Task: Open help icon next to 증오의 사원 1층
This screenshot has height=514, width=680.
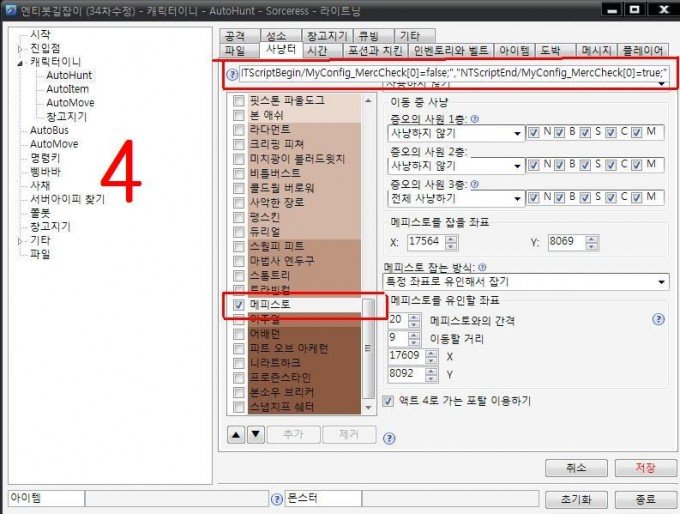Action: click(x=474, y=119)
